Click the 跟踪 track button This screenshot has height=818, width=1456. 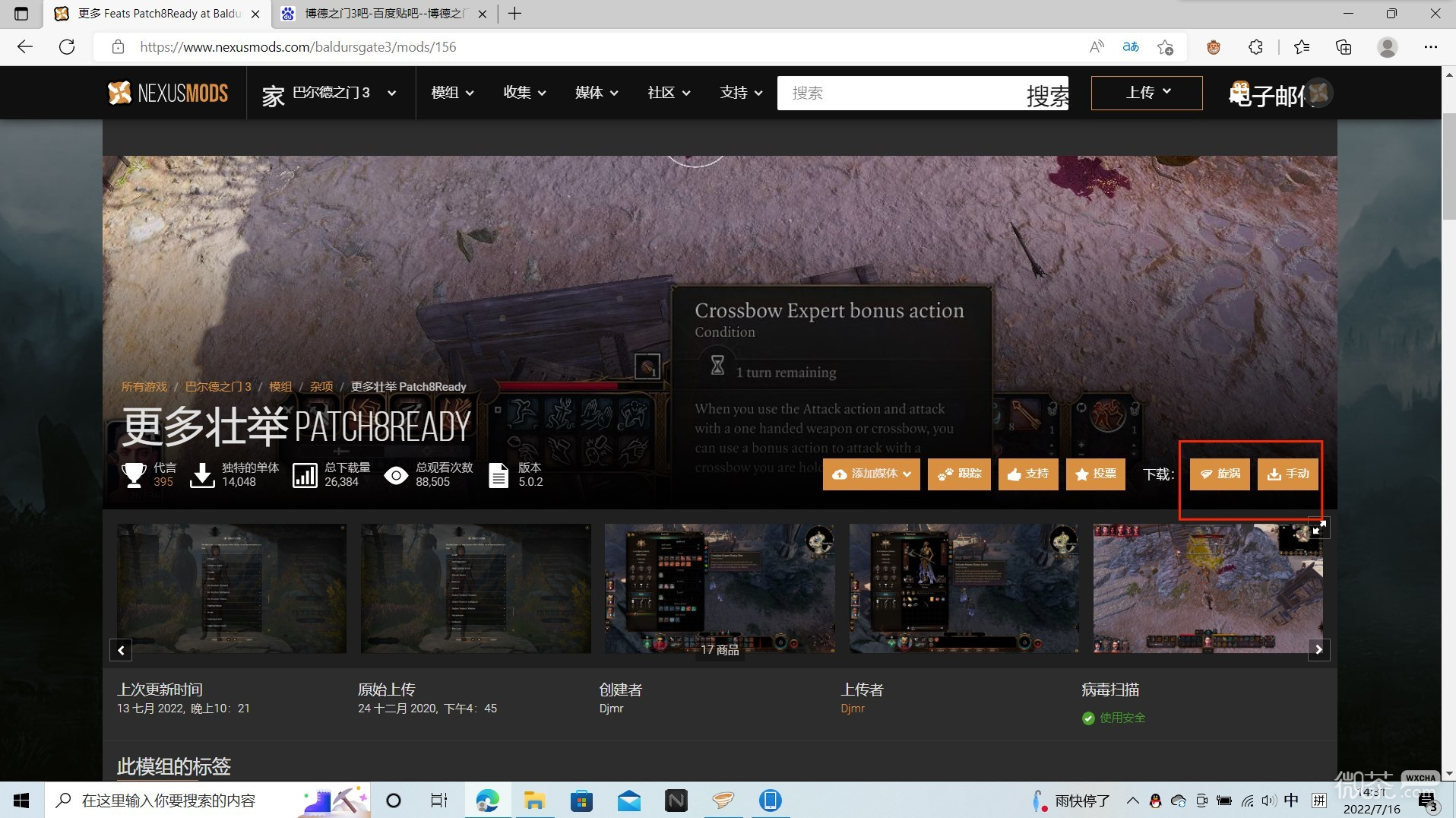959,474
